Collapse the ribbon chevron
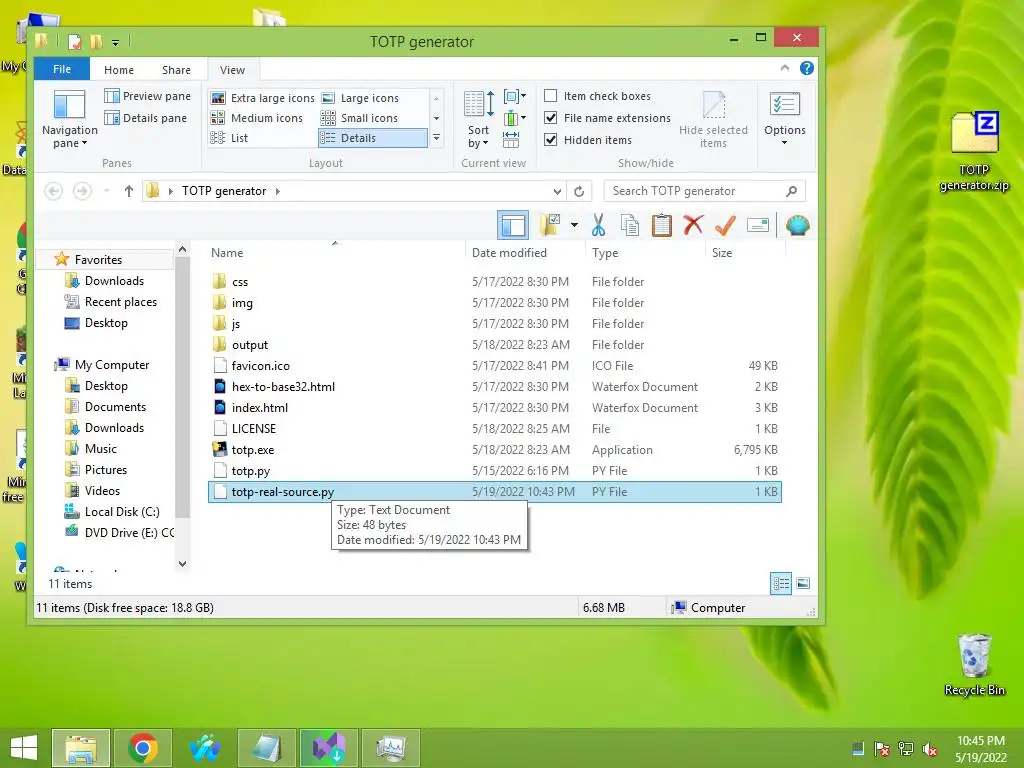Image resolution: width=1024 pixels, height=768 pixels. coord(784,68)
